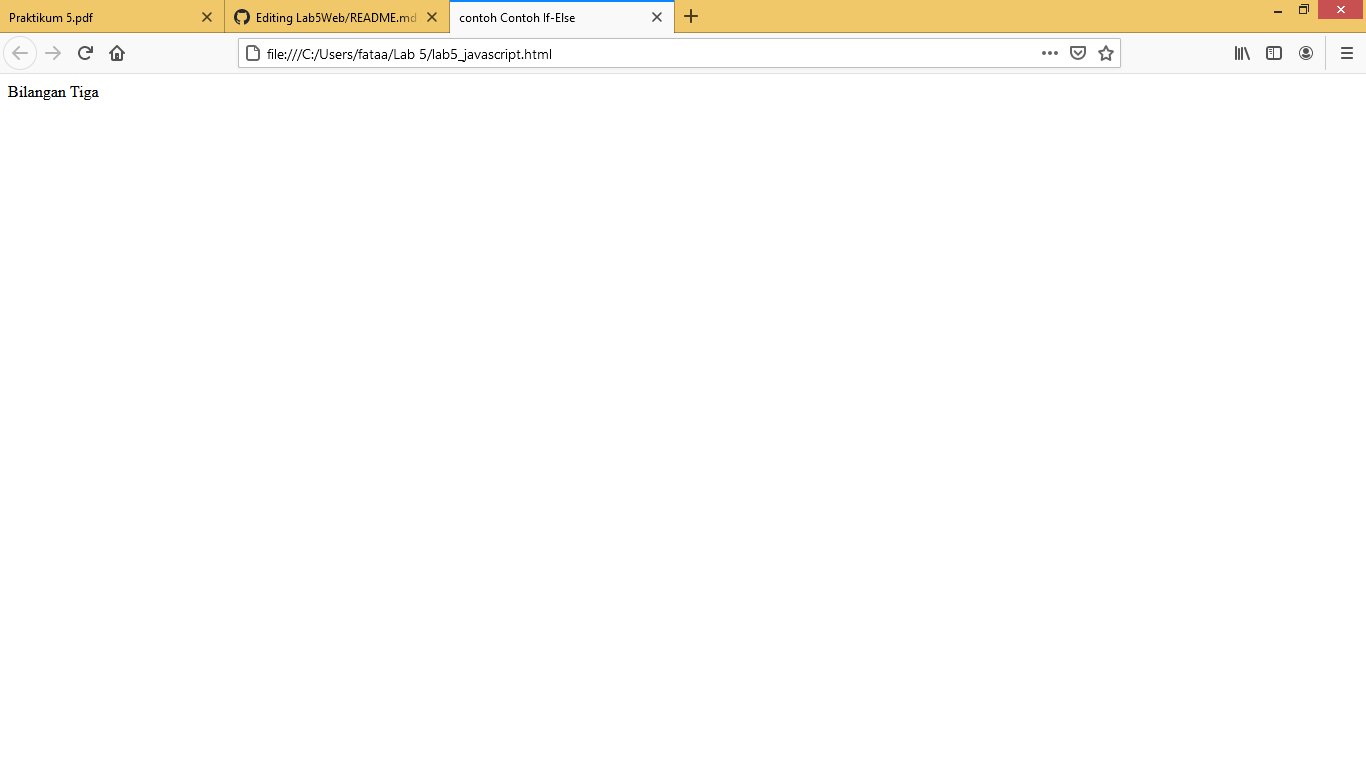The image size is (1366, 768).
Task: Click the Library (bookshelf) icon
Action: [1241, 53]
